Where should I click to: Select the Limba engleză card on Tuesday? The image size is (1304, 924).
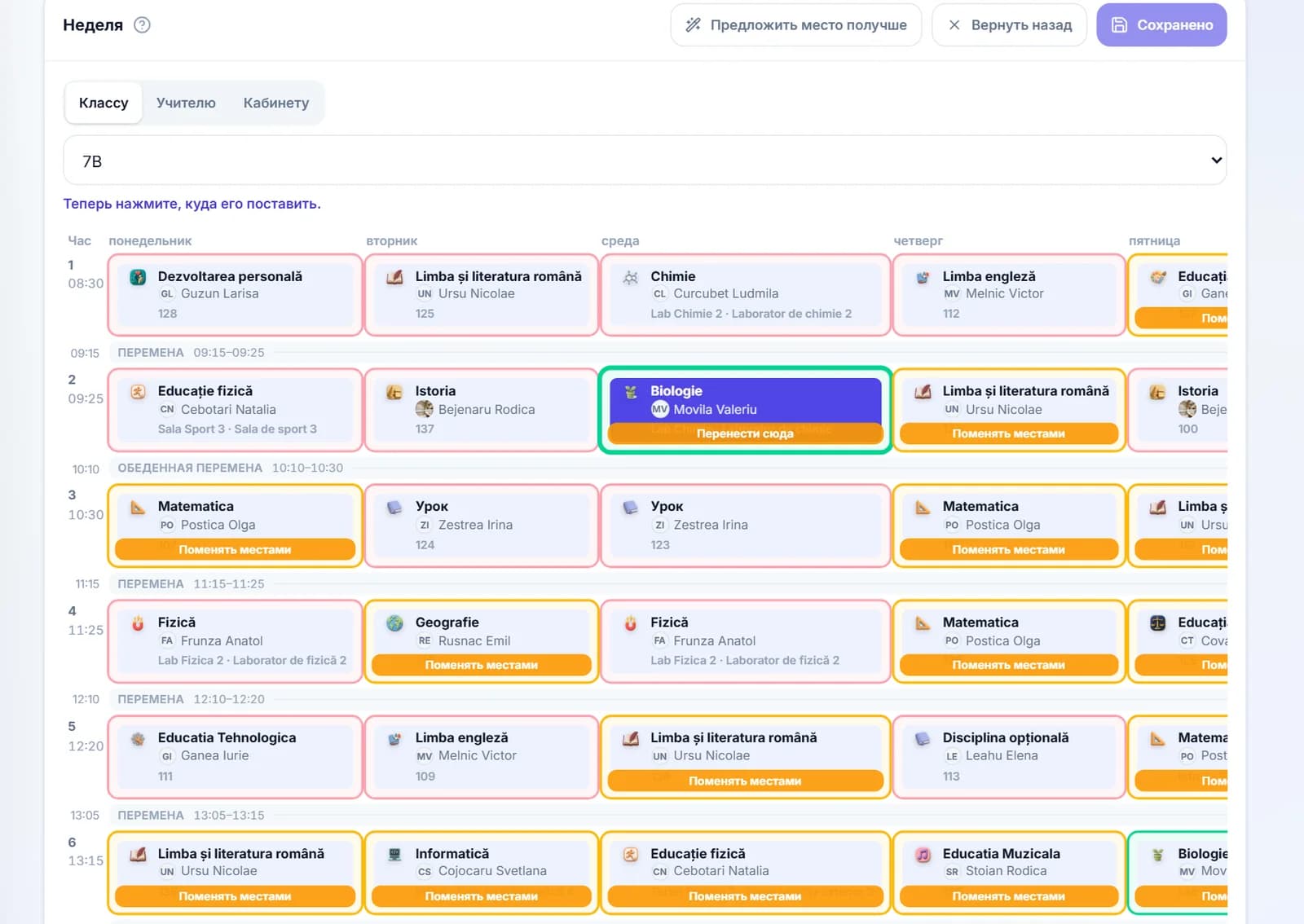click(x=481, y=757)
